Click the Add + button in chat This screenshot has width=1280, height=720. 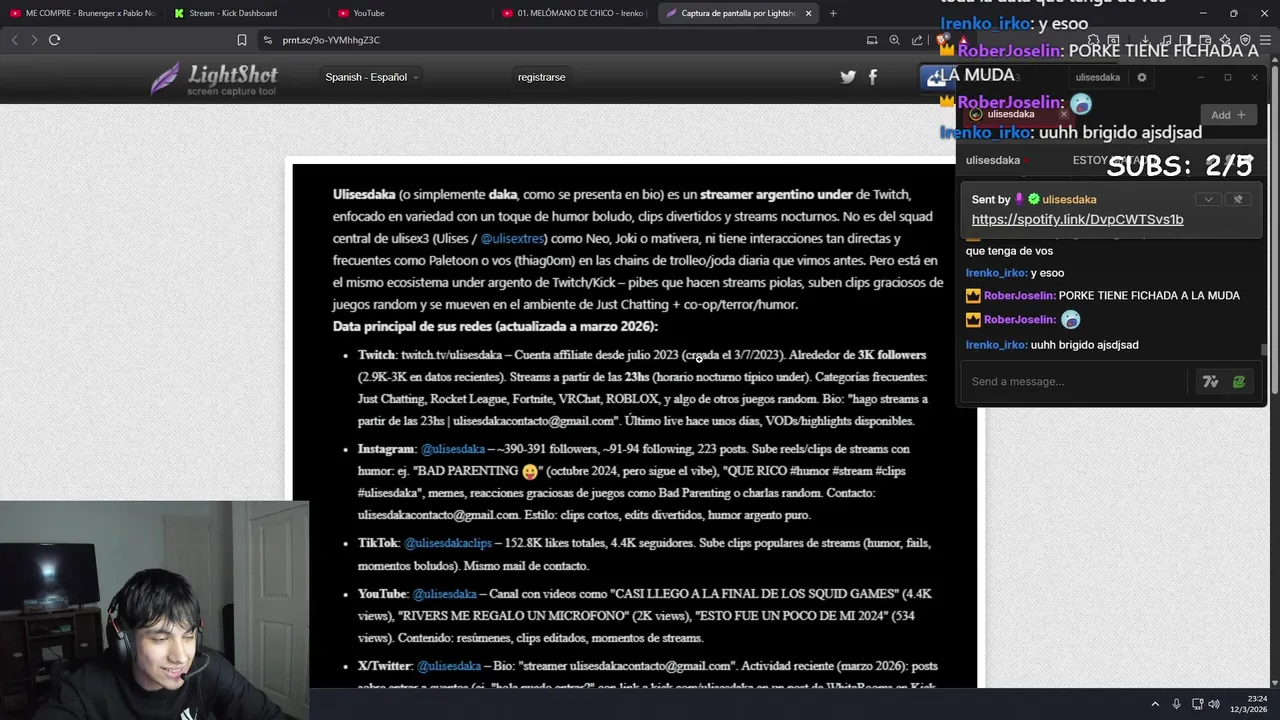click(x=1228, y=115)
